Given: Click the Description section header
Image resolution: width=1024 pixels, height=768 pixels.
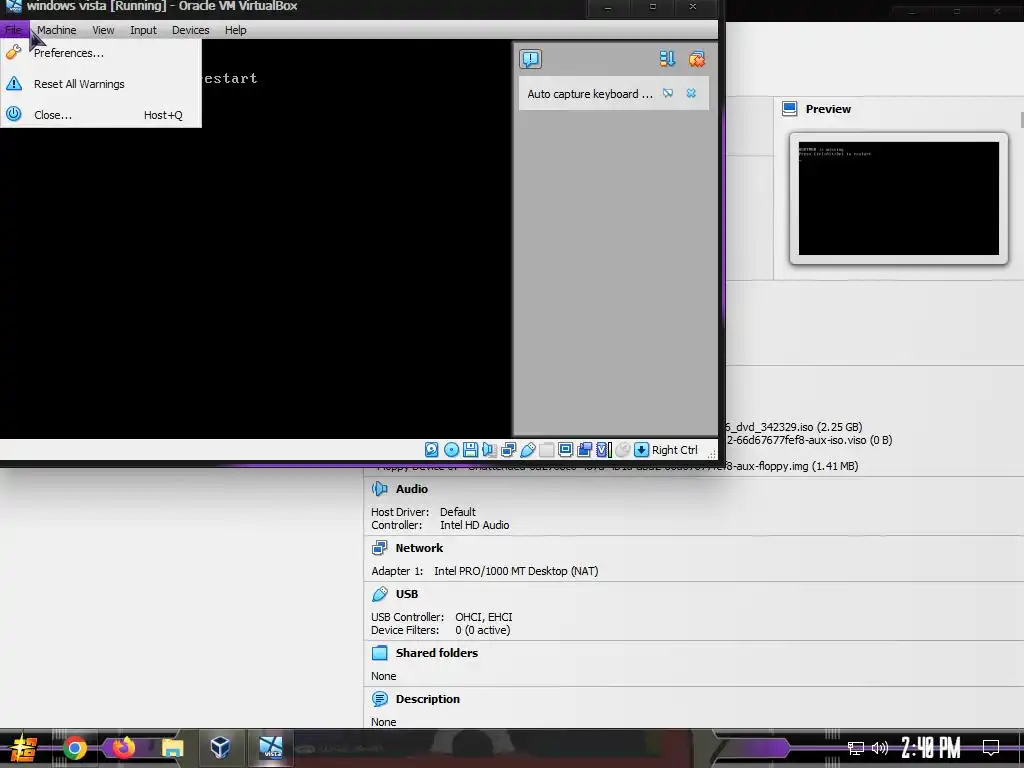Looking at the screenshot, I should tap(428, 699).
